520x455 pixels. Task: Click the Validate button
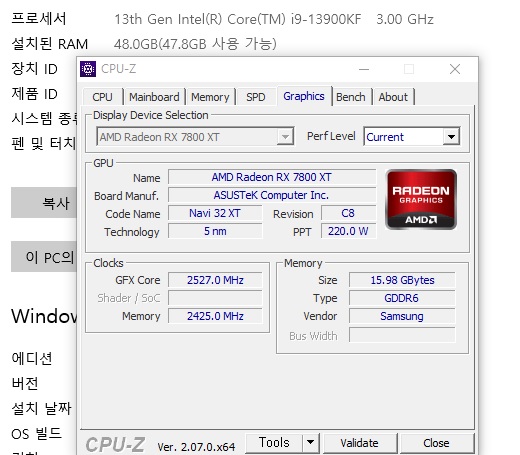(359, 443)
